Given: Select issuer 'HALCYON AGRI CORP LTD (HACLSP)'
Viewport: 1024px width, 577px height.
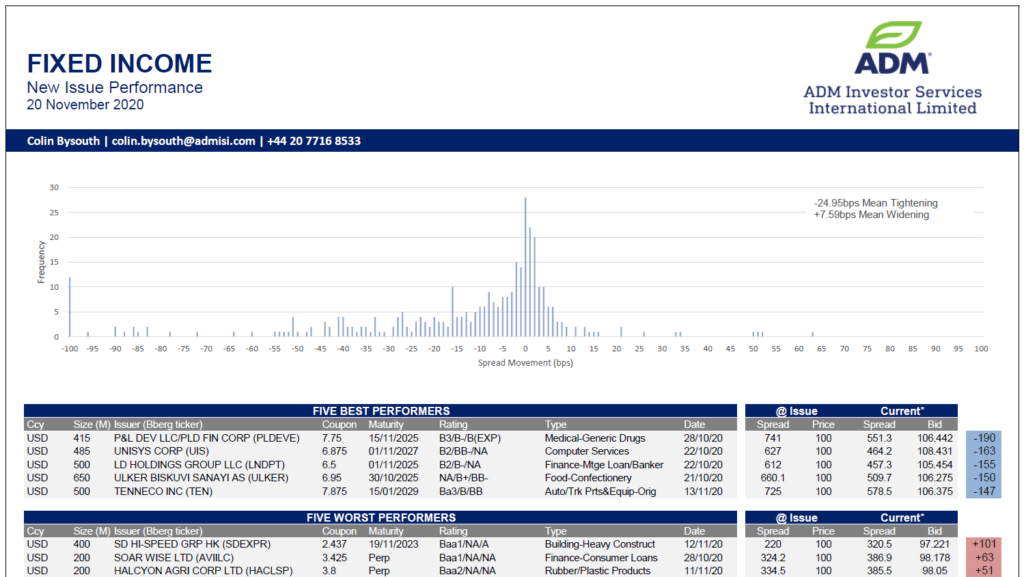Looking at the screenshot, I should coord(203,571).
